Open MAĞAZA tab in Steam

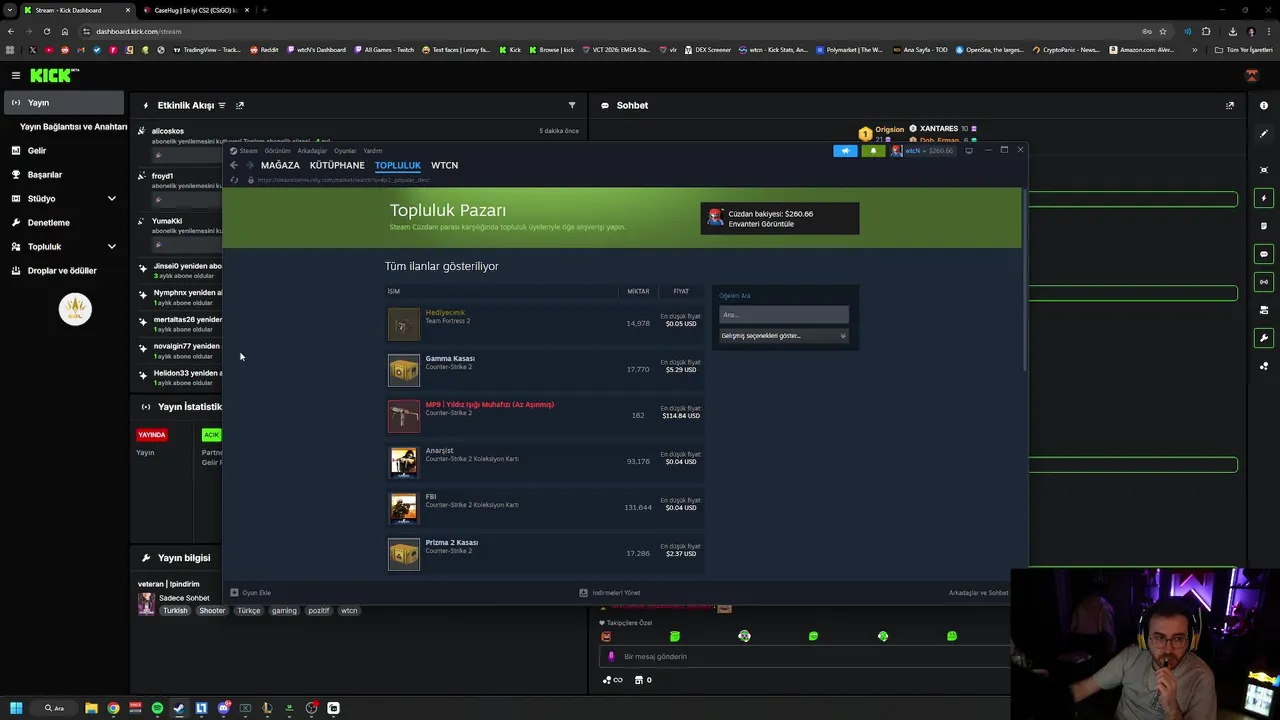(280, 165)
